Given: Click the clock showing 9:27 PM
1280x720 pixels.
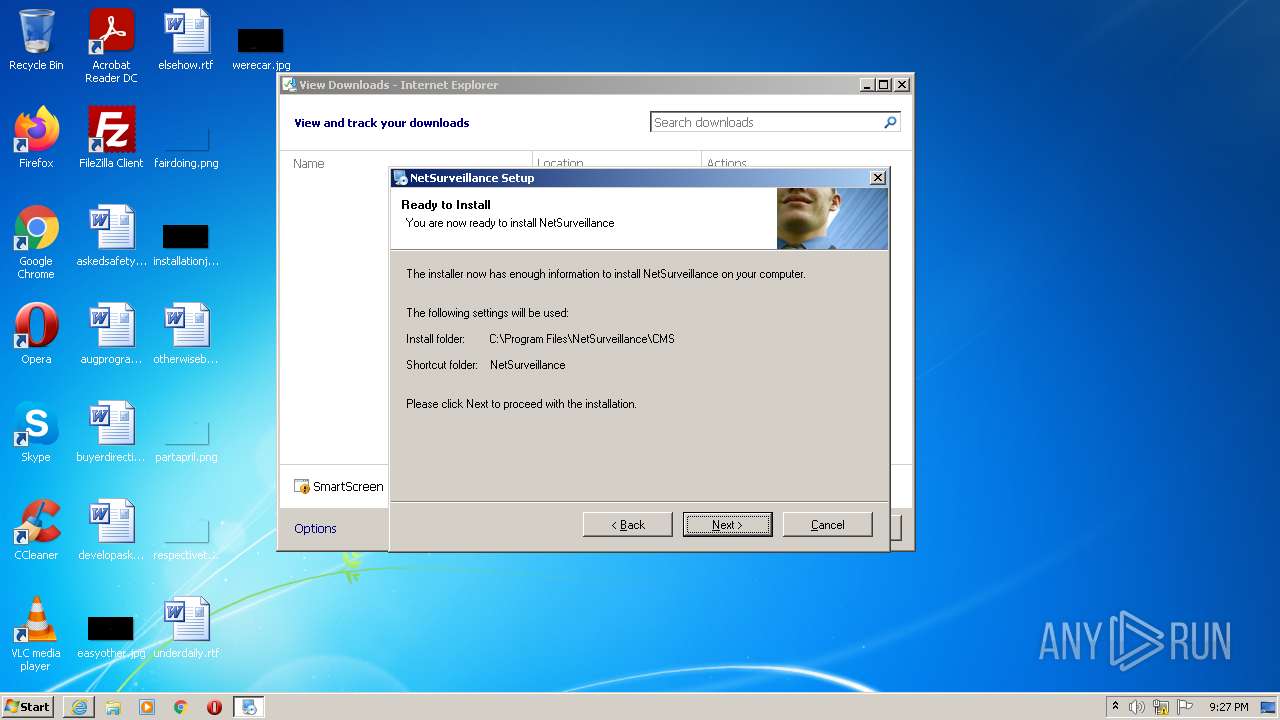Looking at the screenshot, I should pyautogui.click(x=1228, y=707).
